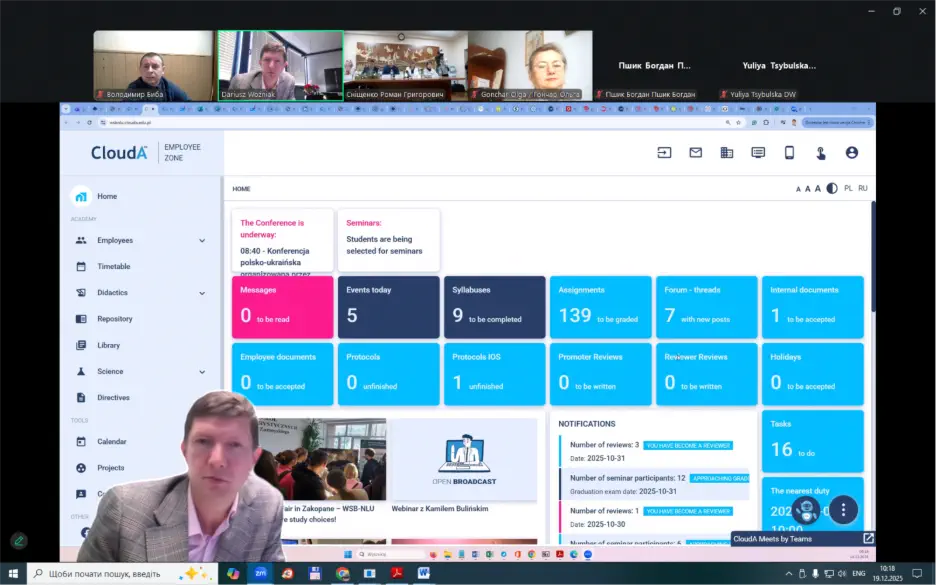Expand the Didactics submenu chevron
The height and width of the screenshot is (585, 936).
coord(202,293)
